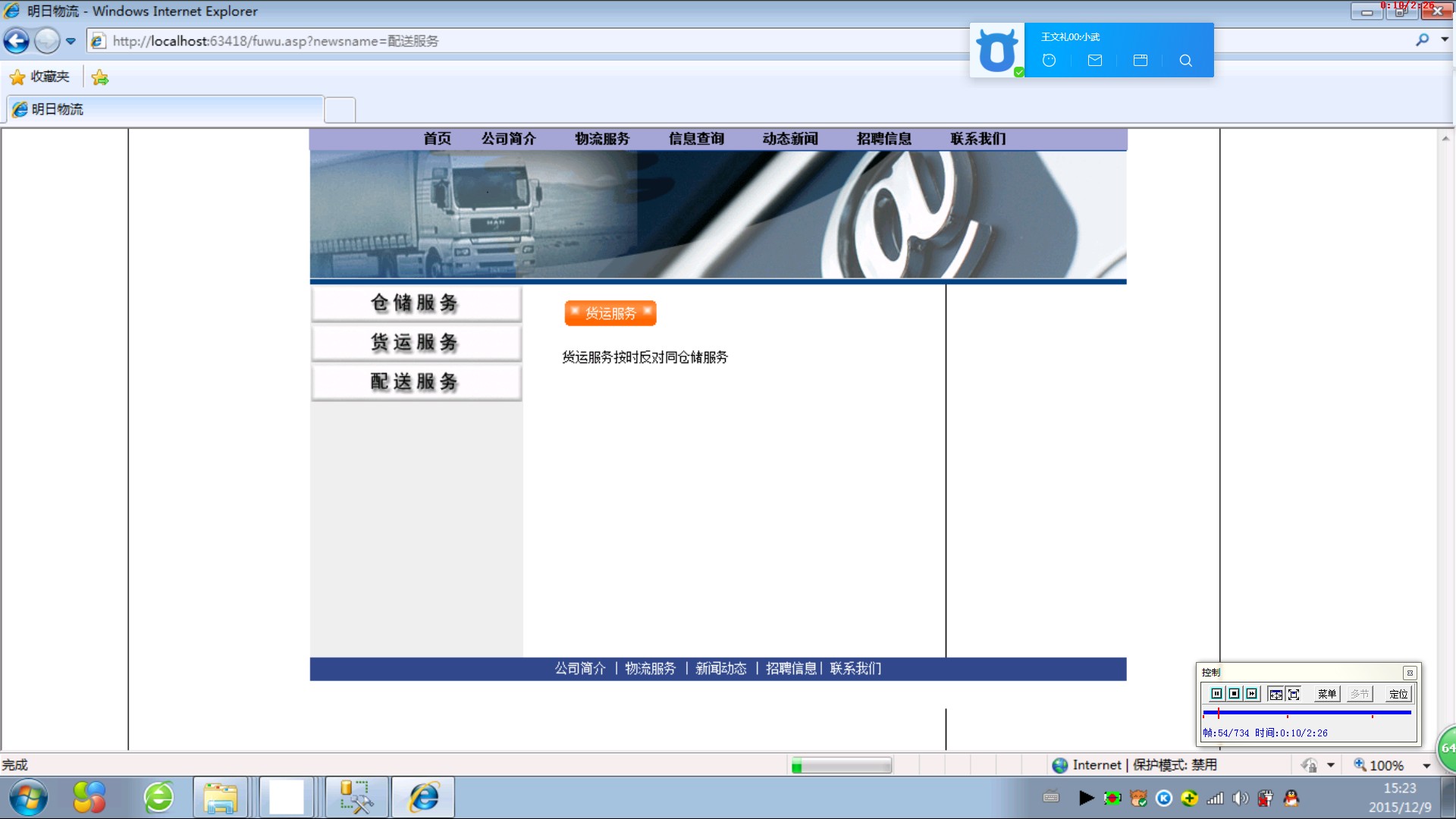1456x819 pixels.
Task: Click the page loading progress bar
Action: tap(842, 766)
